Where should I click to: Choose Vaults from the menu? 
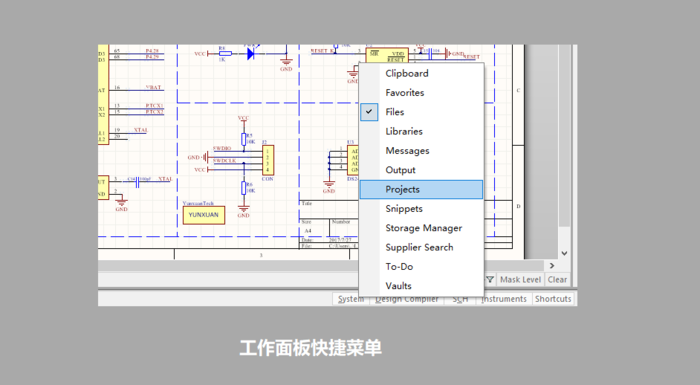(x=421, y=286)
